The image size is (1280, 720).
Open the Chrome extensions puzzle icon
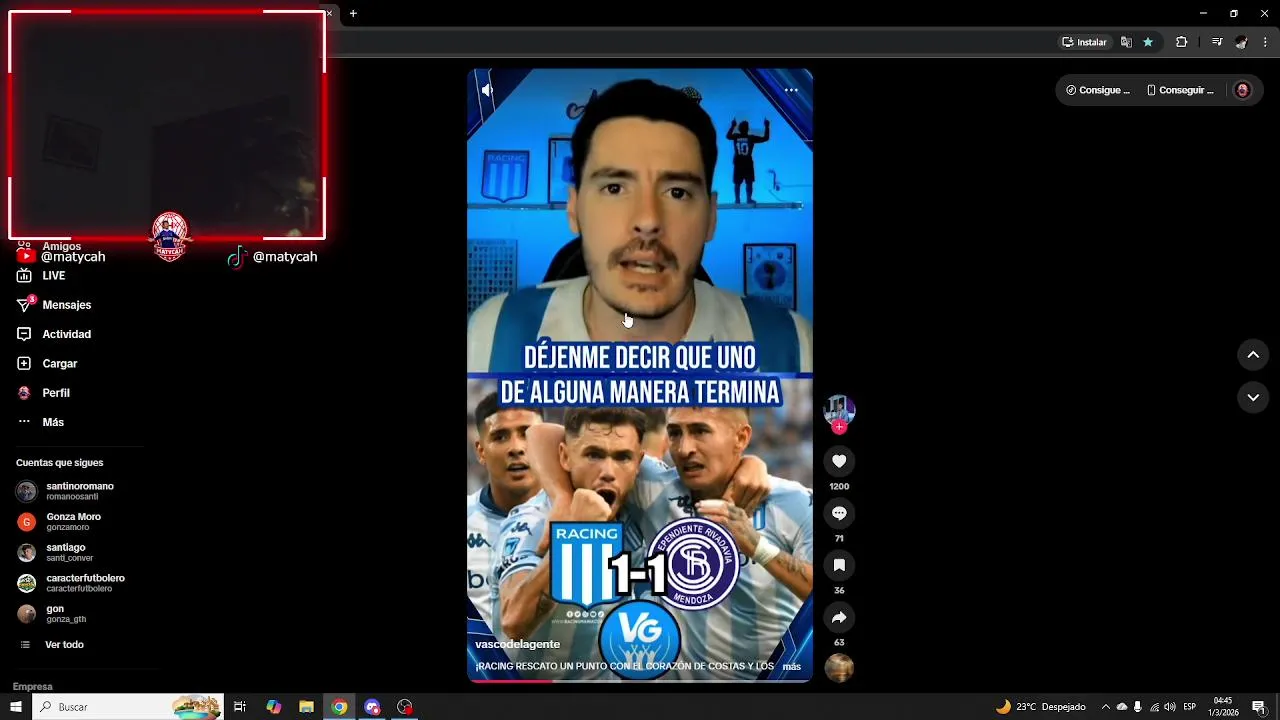(1181, 42)
